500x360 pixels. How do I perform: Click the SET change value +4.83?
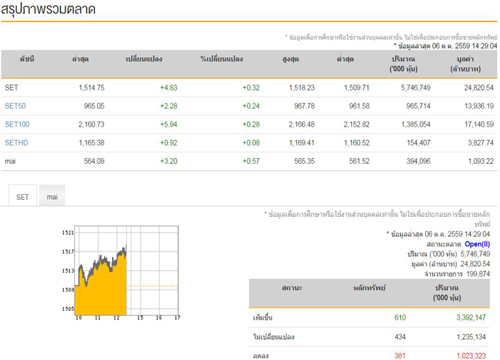tap(169, 88)
